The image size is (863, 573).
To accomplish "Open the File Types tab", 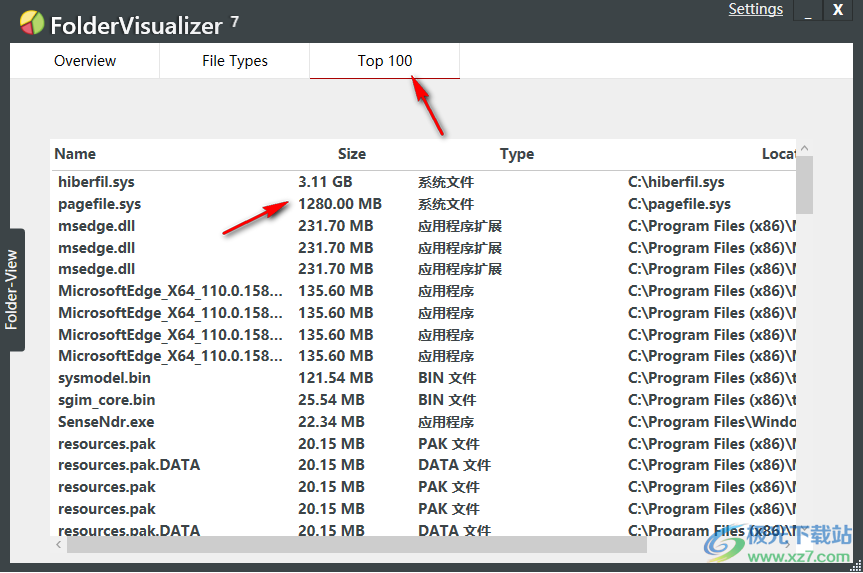I will 235,61.
